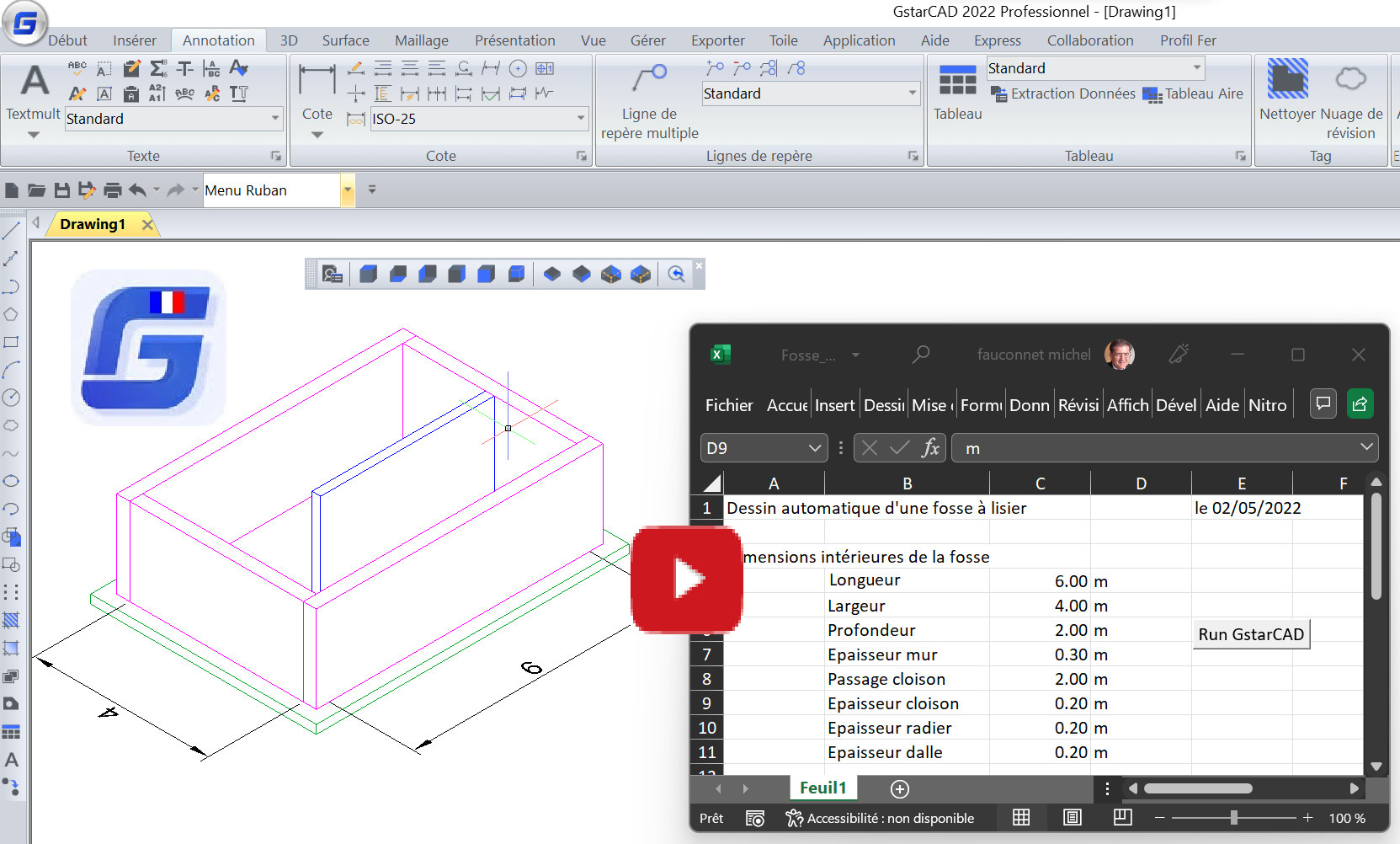Click the top view cube icon
Screen dimensions: 1400x844
coord(368,274)
